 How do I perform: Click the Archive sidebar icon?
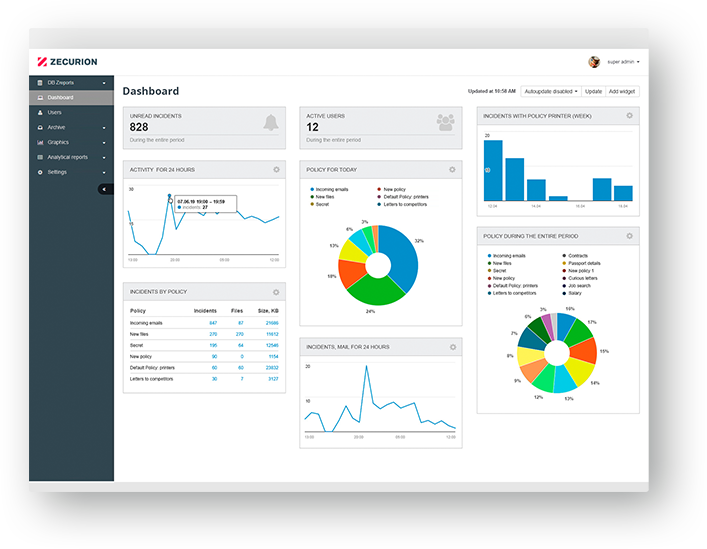pyautogui.click(x=40, y=127)
